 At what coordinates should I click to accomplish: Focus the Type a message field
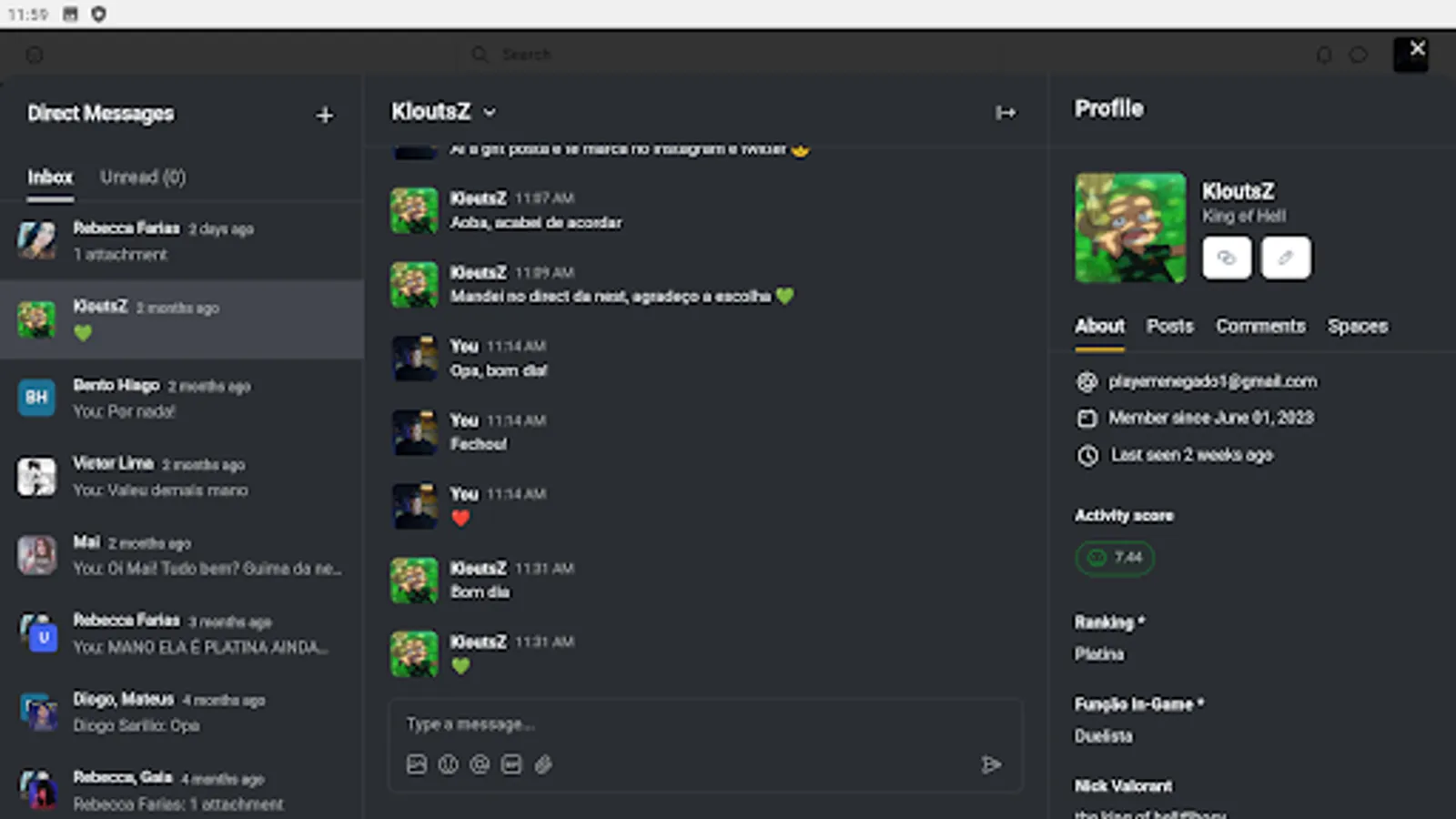[x=705, y=724]
